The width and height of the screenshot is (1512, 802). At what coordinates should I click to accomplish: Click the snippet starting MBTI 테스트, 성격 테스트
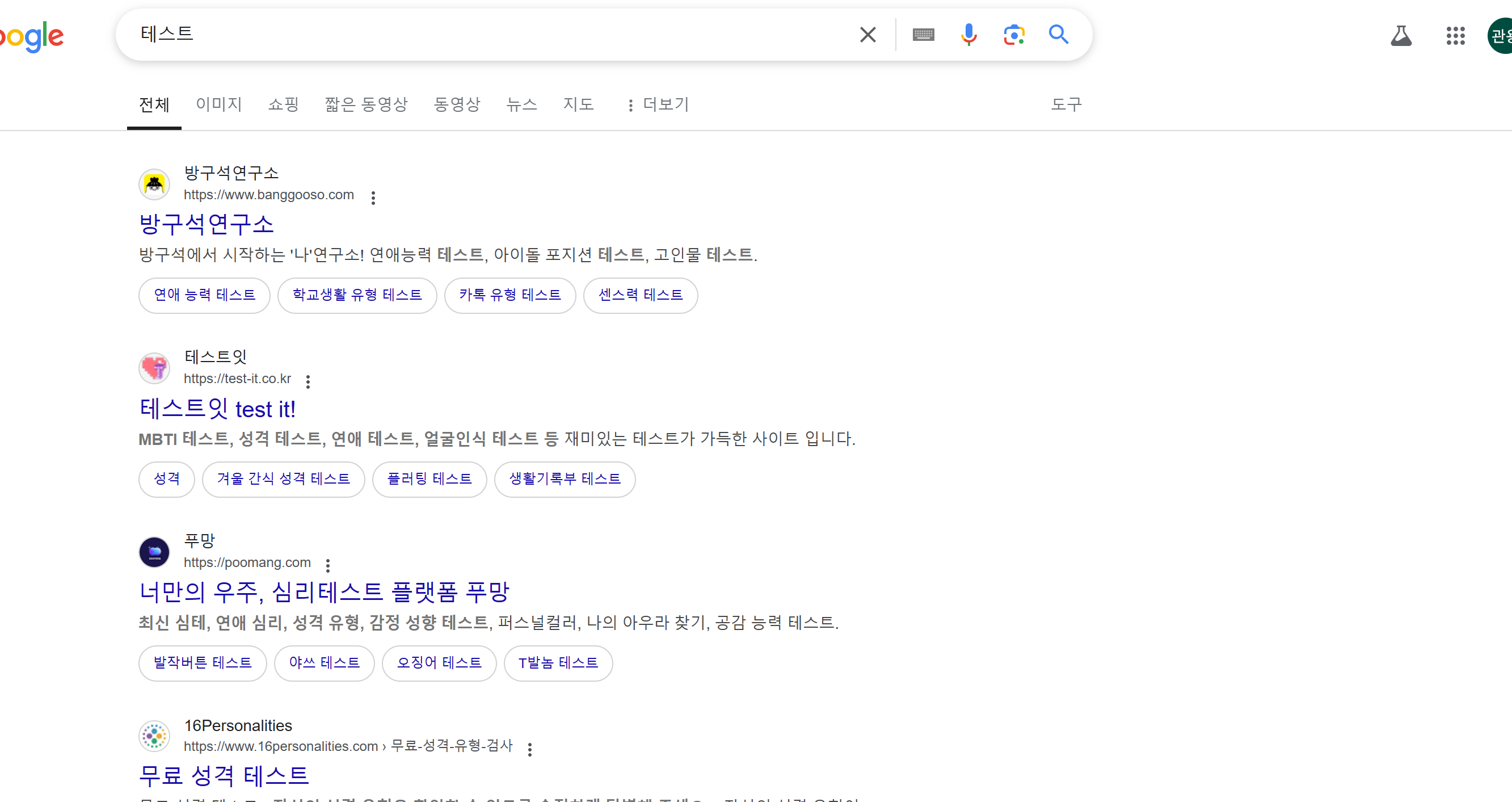point(497,439)
